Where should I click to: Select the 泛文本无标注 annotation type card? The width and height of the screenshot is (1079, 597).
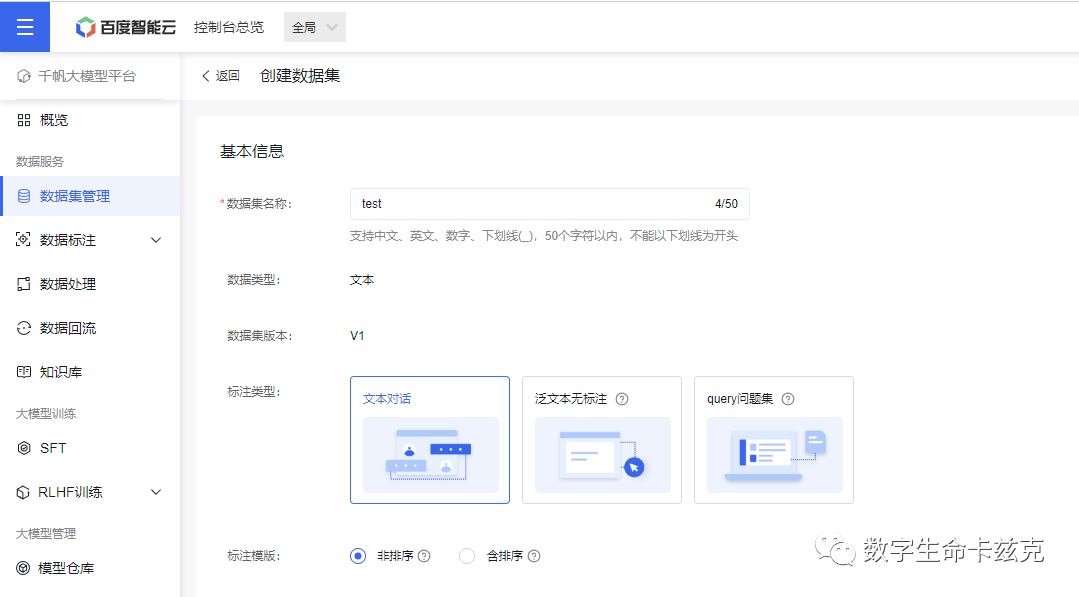click(x=602, y=440)
